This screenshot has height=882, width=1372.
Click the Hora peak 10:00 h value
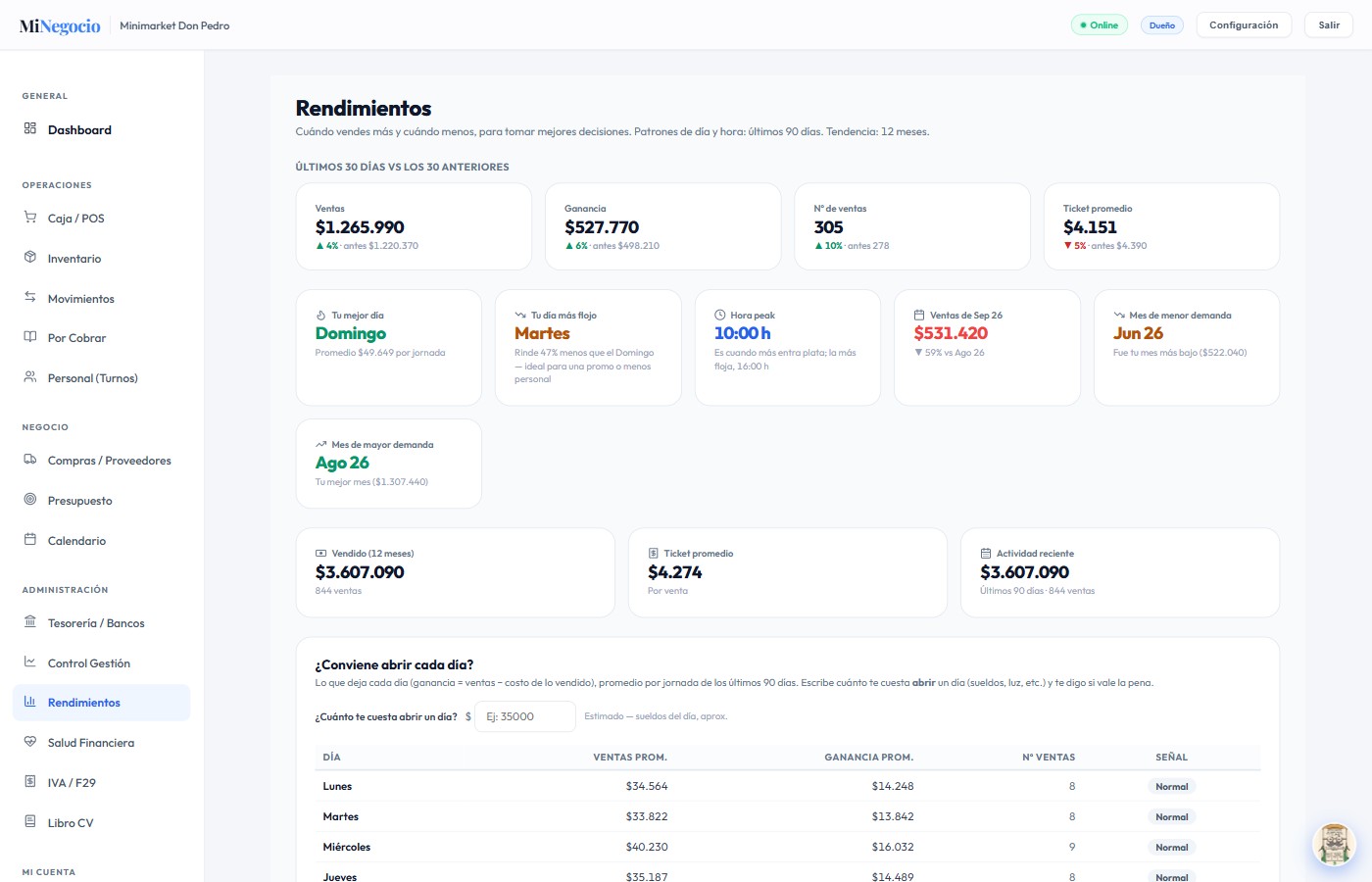[x=743, y=333]
